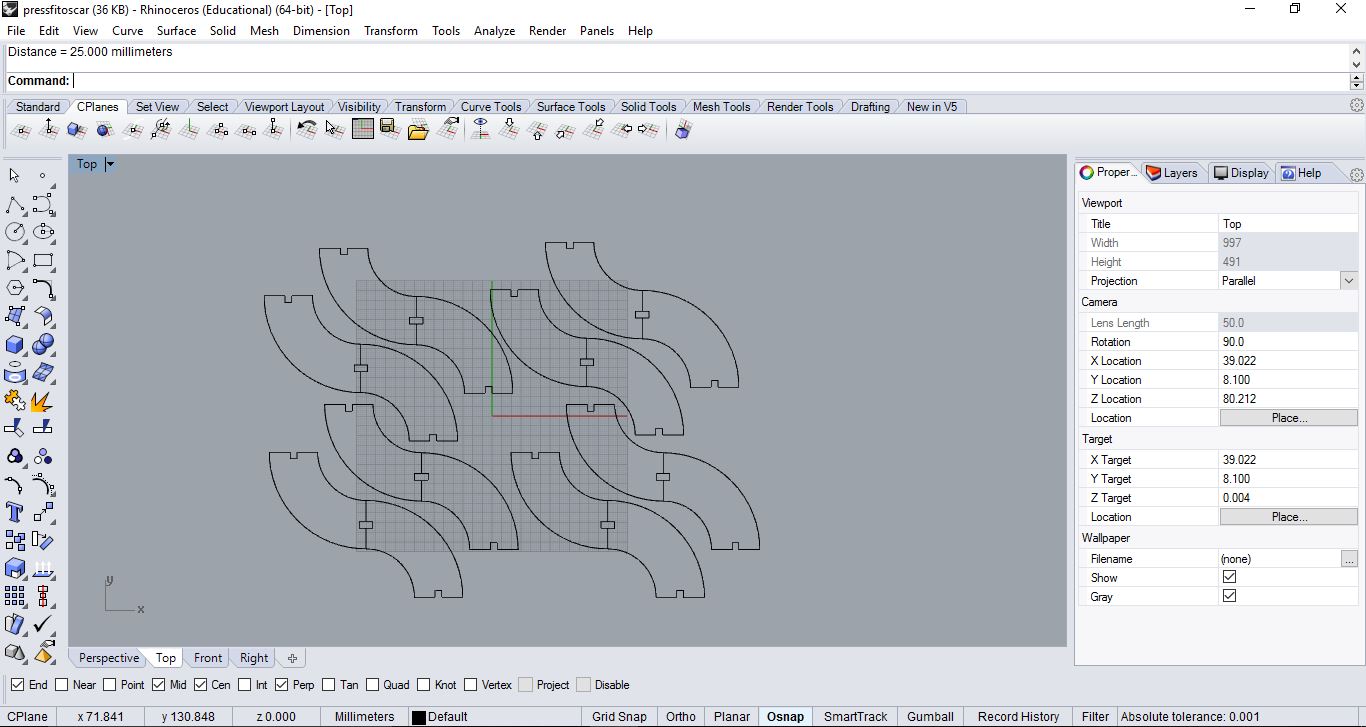
Task: Click the Group objects icon
Action: [x=15, y=456]
